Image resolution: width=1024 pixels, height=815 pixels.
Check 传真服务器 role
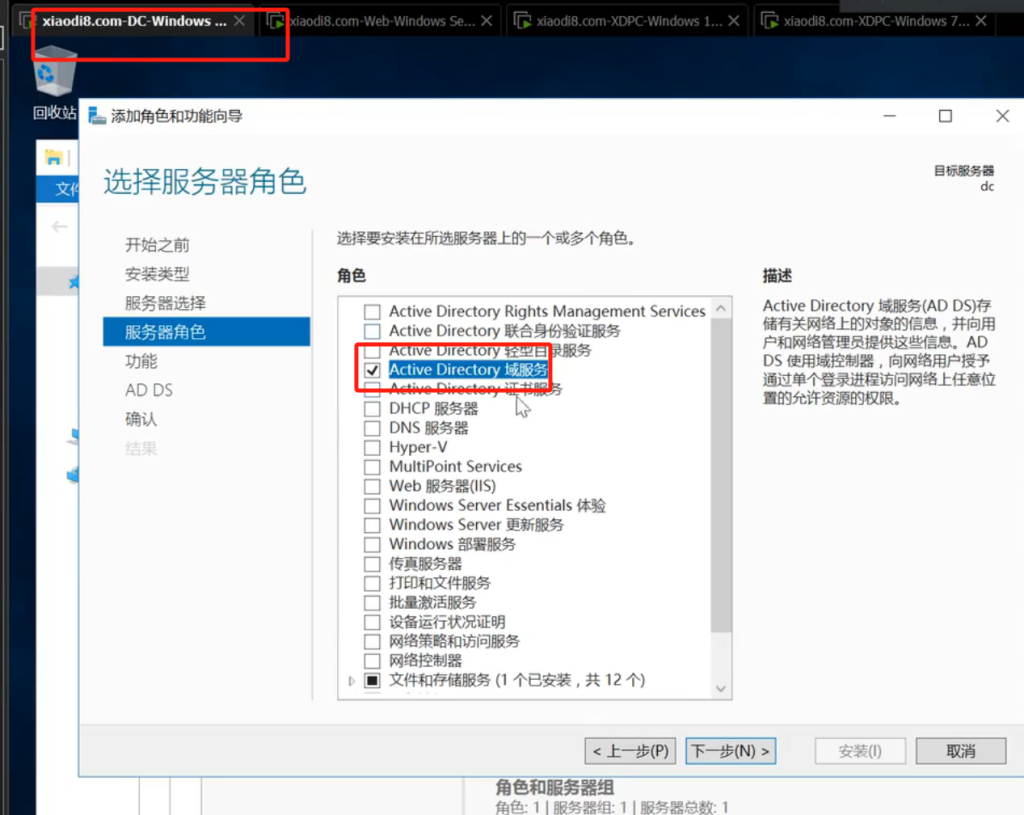pos(372,564)
